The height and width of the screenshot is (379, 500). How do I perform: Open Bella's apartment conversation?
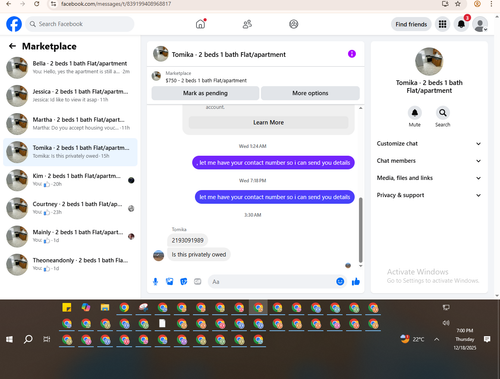tap(70, 67)
